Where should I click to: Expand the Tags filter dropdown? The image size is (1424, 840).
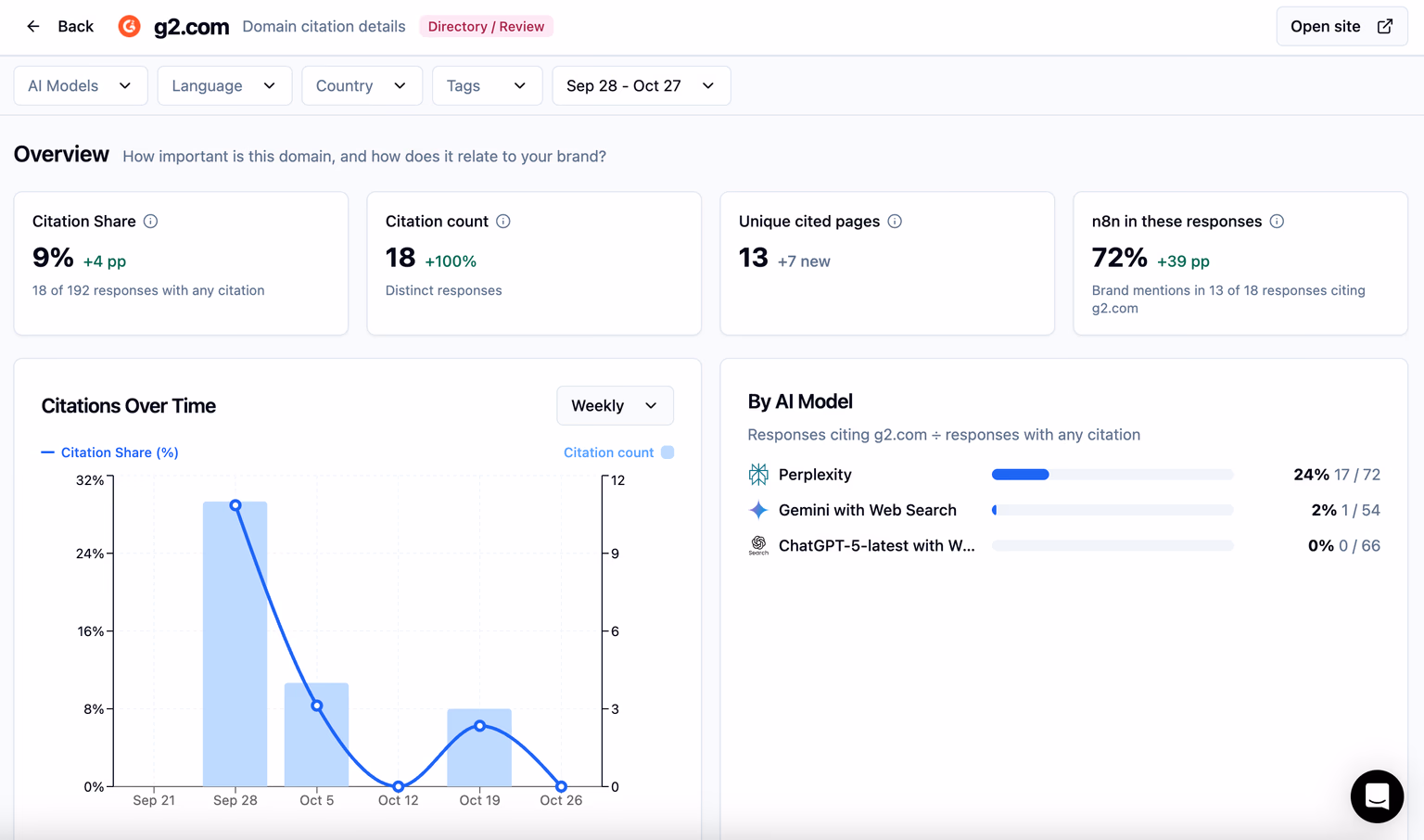click(x=487, y=85)
